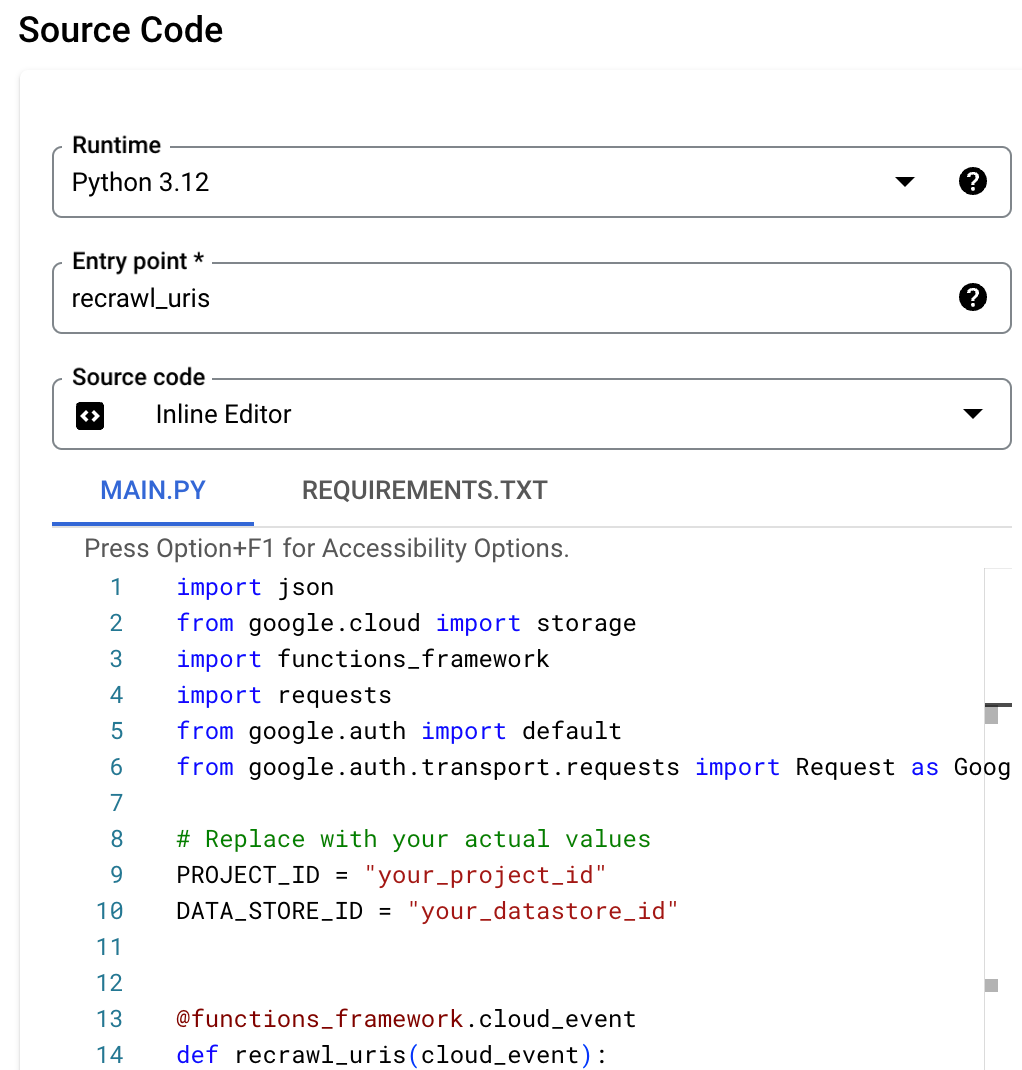Click the 'Source Code' heading

pos(121,30)
